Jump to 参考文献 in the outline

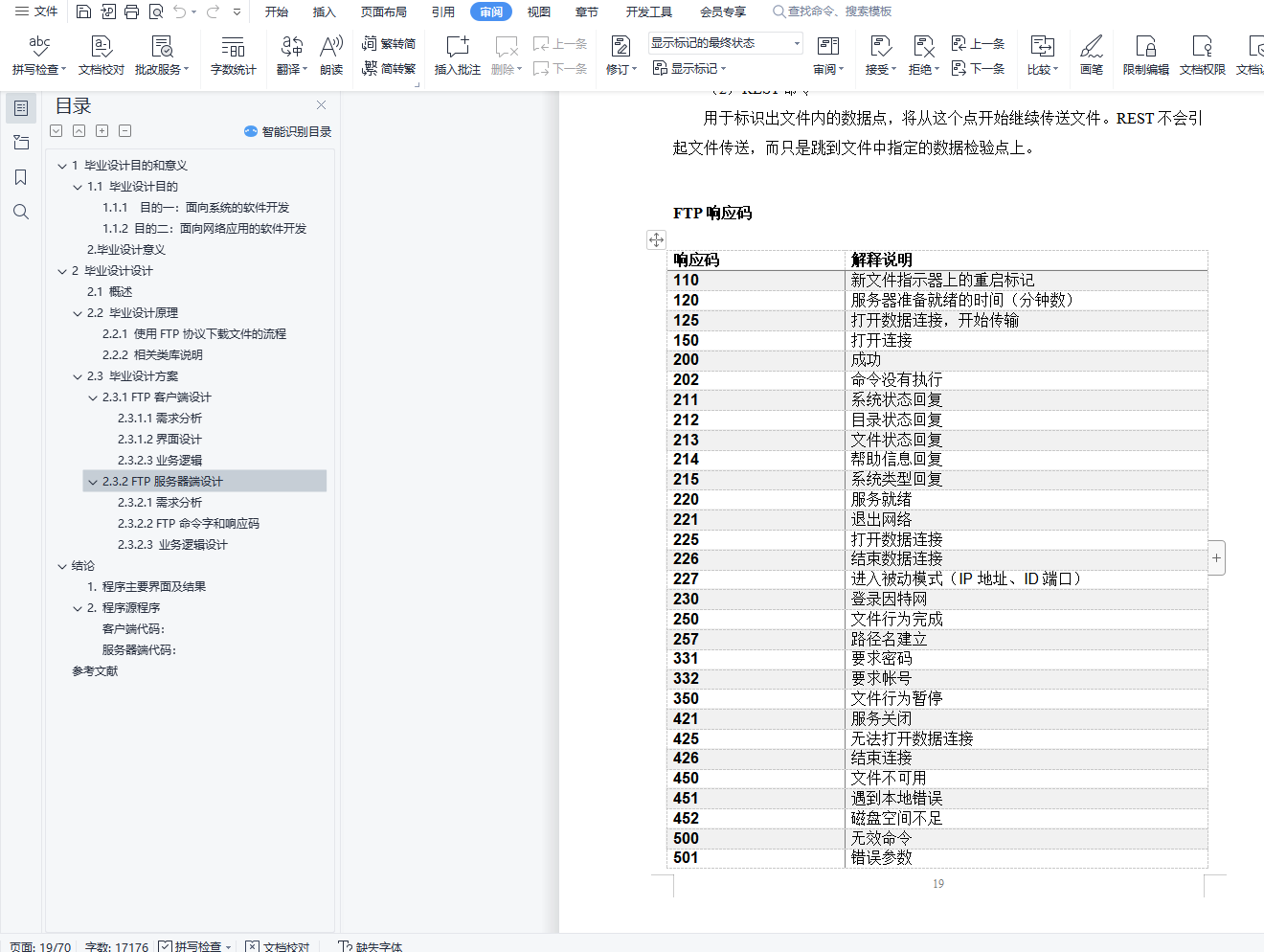point(95,671)
